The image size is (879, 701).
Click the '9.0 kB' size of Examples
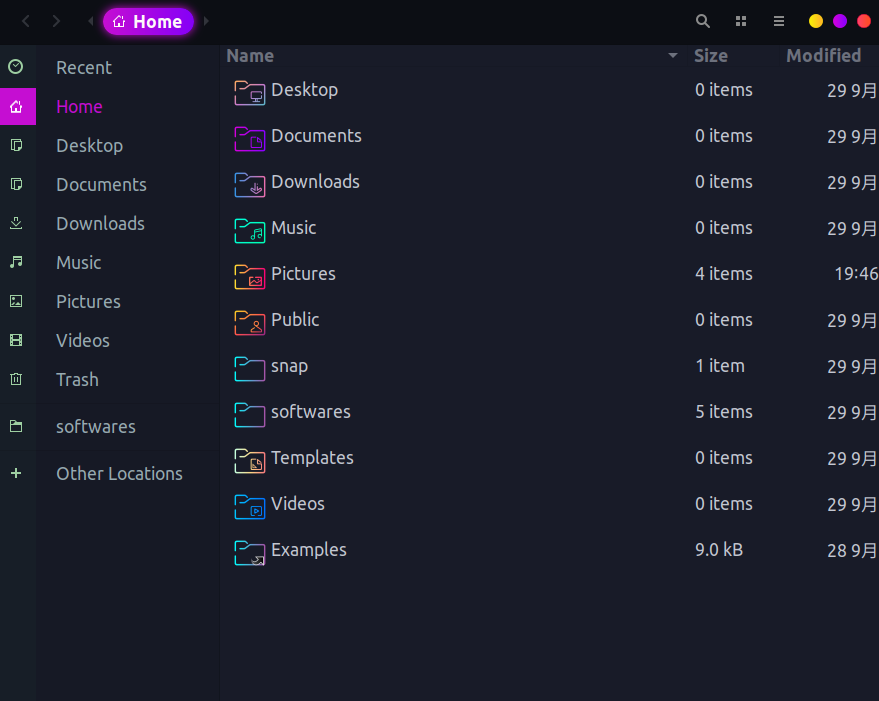(x=719, y=550)
